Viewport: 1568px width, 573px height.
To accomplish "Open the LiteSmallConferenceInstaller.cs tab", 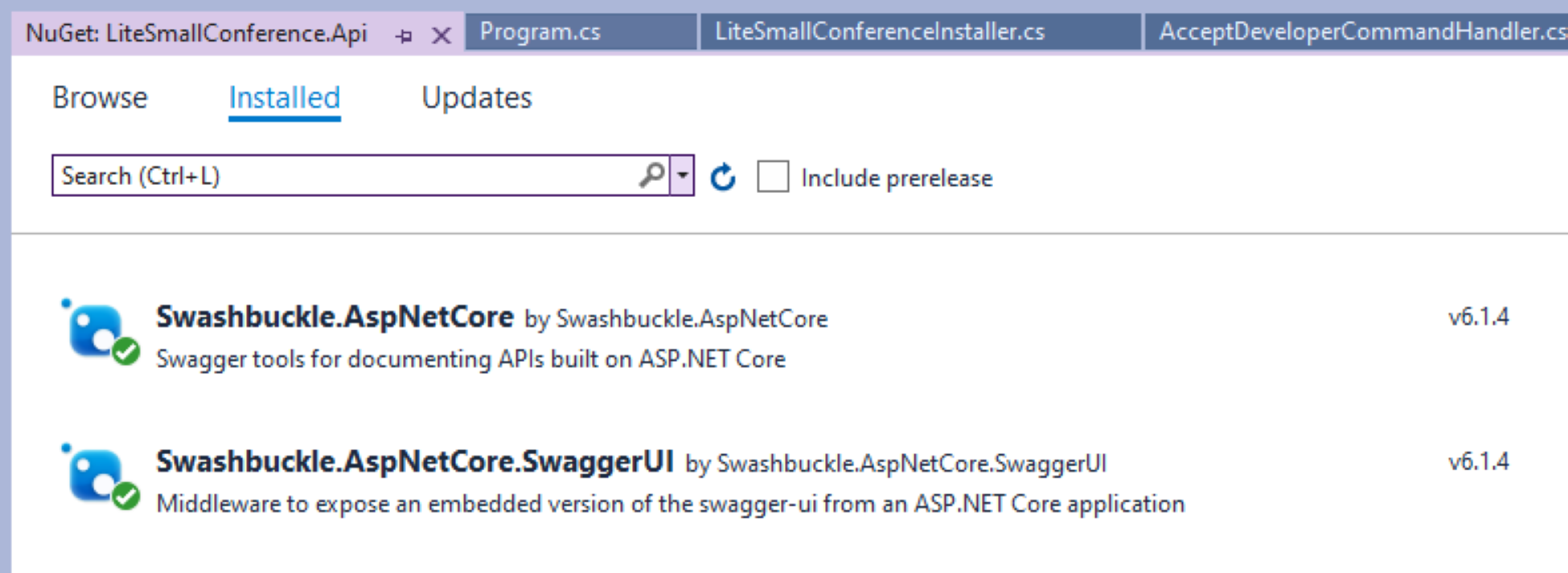I will pos(920,31).
